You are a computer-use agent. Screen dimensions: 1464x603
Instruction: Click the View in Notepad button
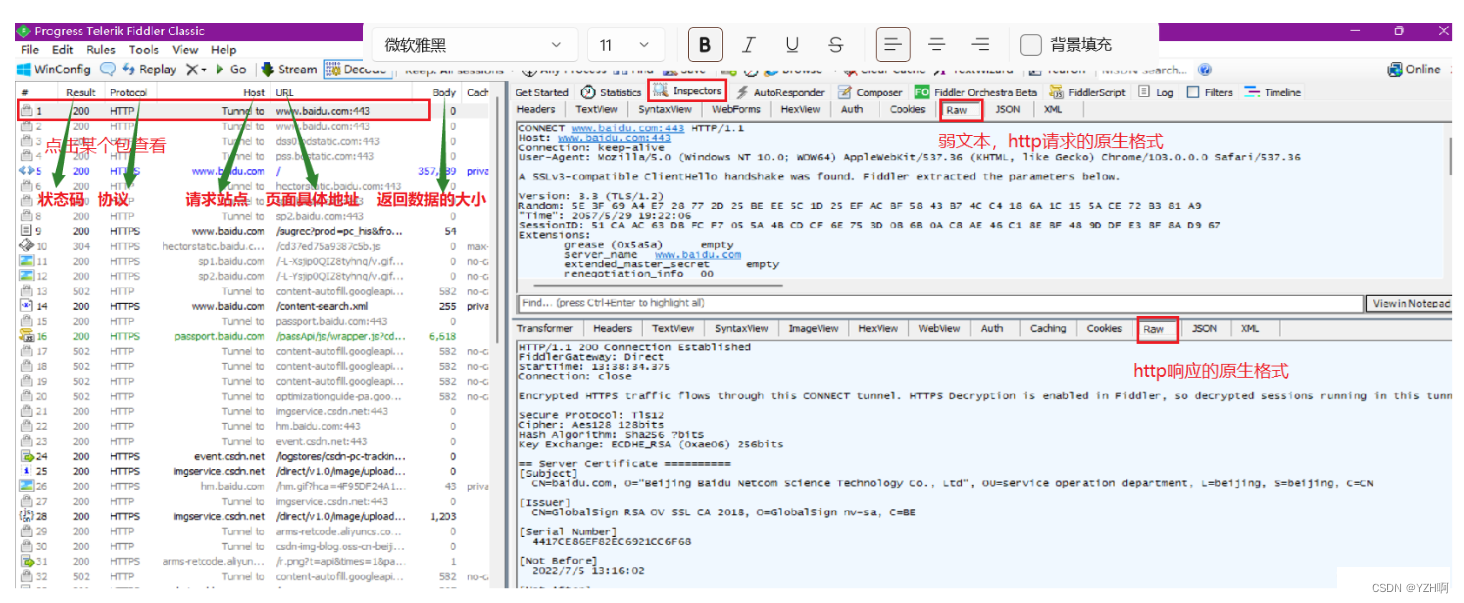(1409, 303)
